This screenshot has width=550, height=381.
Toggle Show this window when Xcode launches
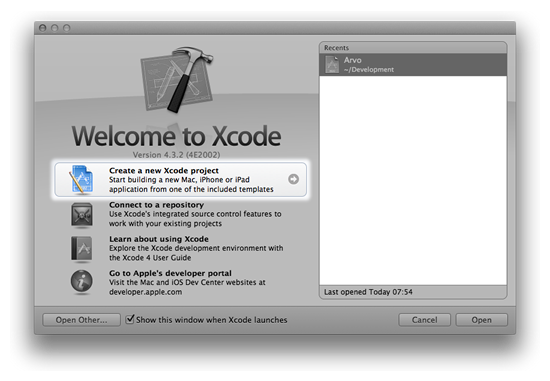(x=130, y=319)
